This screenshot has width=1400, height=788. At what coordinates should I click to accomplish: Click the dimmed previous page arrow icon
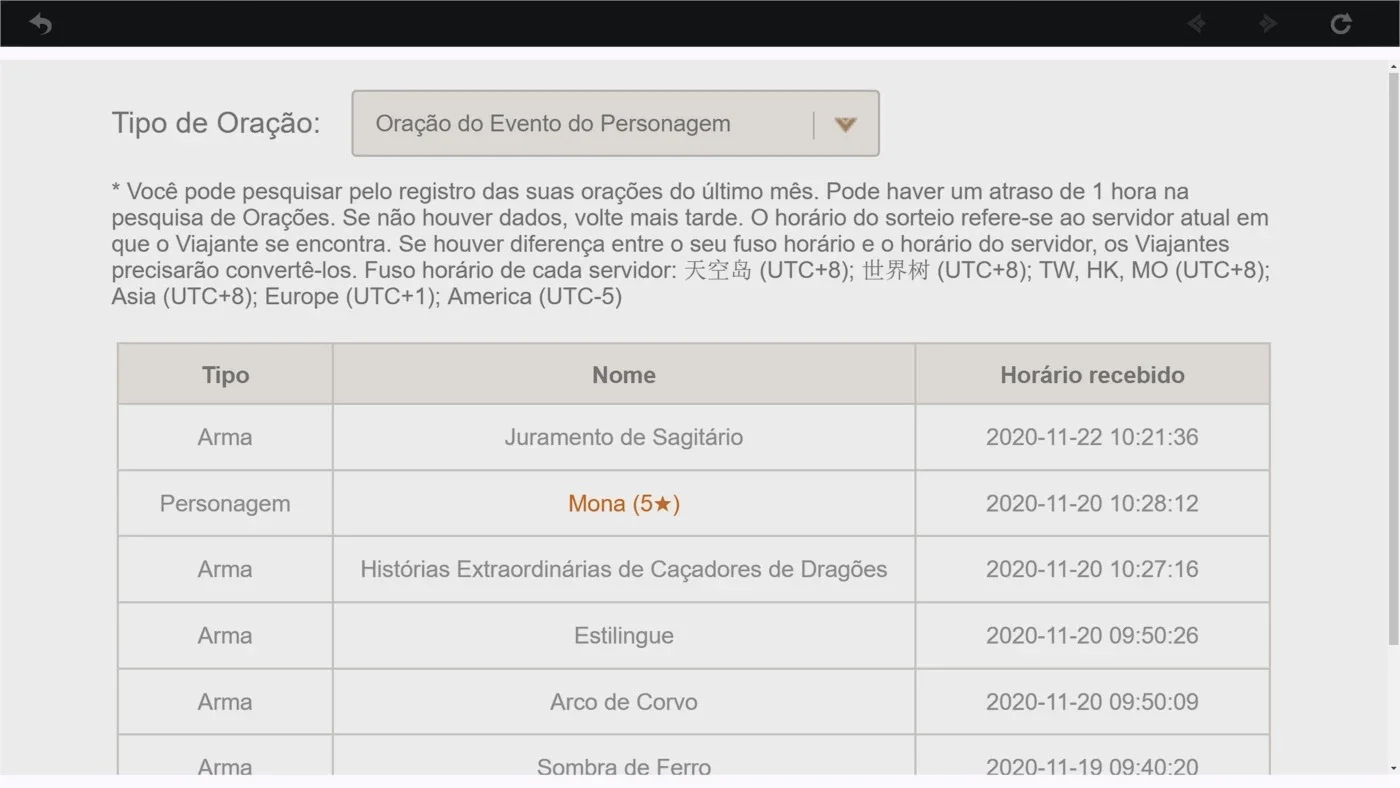click(1196, 23)
